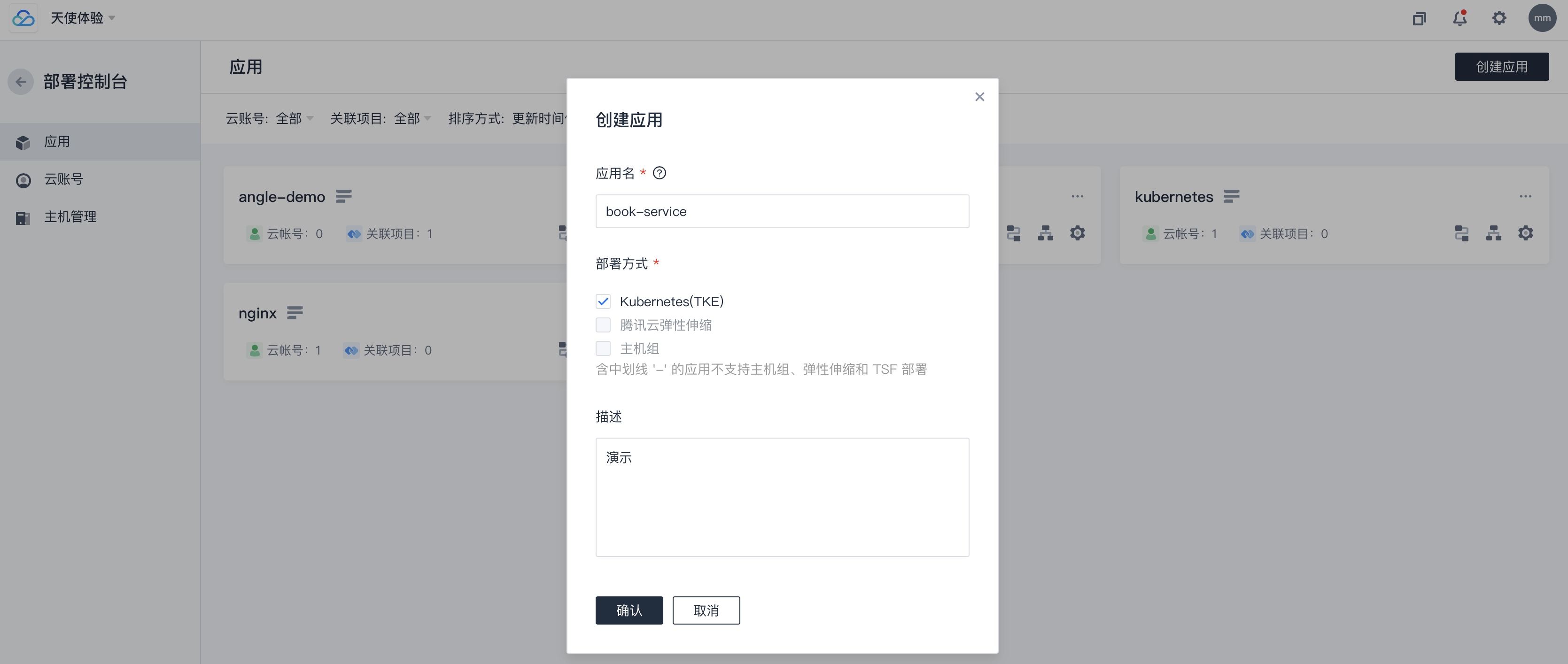Click into the 描述 text area
Screen dimensions: 1568x664
coord(782,497)
